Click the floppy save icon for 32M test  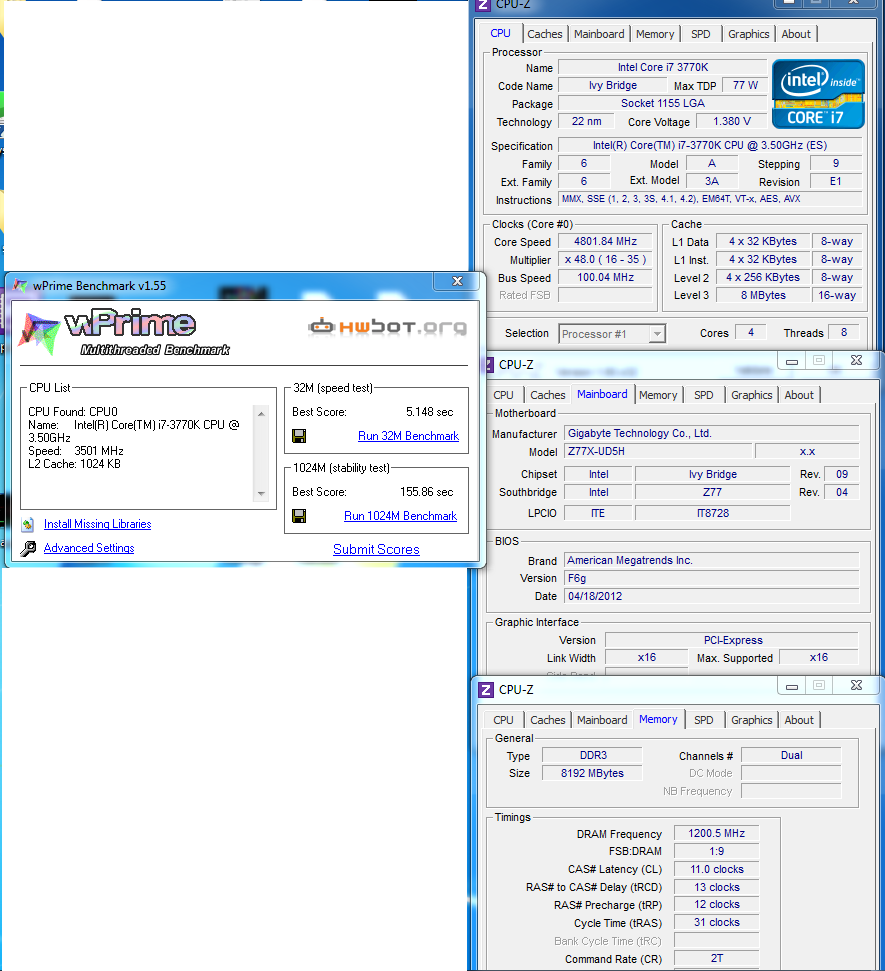pyautogui.click(x=299, y=436)
